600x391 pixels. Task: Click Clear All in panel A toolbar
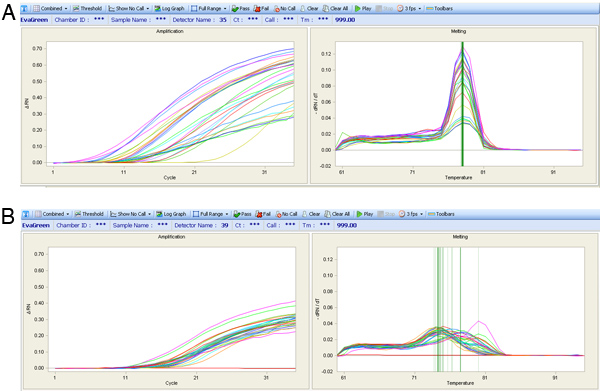click(335, 8)
